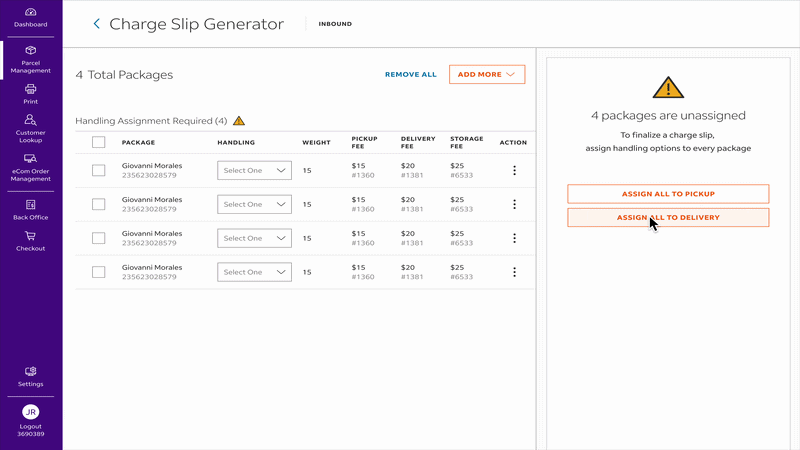This screenshot has width=800, height=450.
Task: Open action menu for second package row
Action: coord(514,204)
